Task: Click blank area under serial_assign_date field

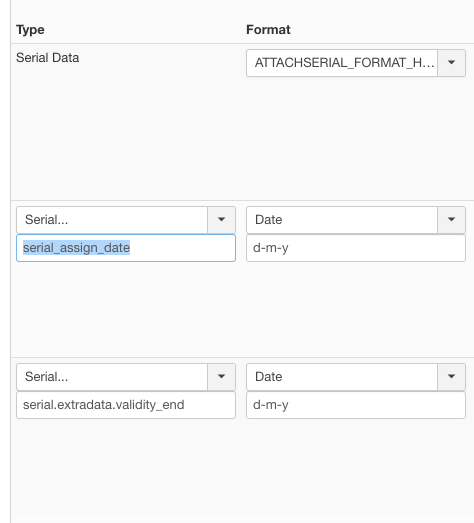Action: 126,309
